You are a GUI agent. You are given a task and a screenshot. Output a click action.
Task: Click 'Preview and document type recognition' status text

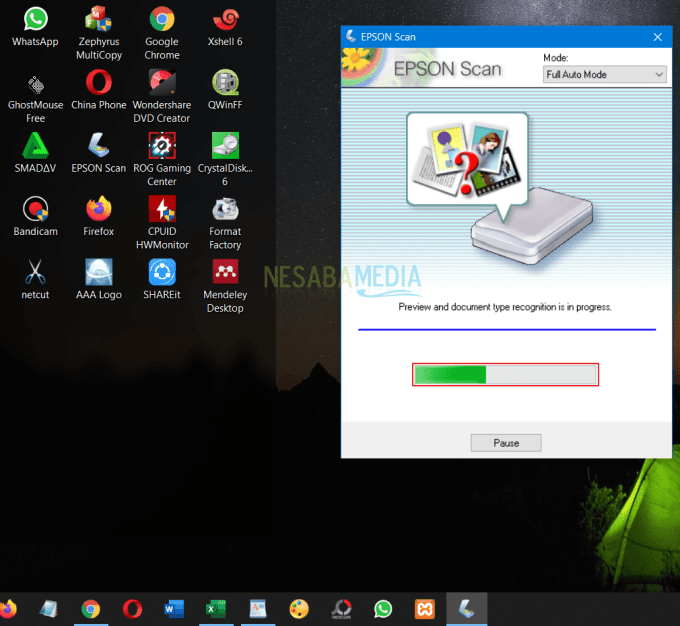point(505,307)
